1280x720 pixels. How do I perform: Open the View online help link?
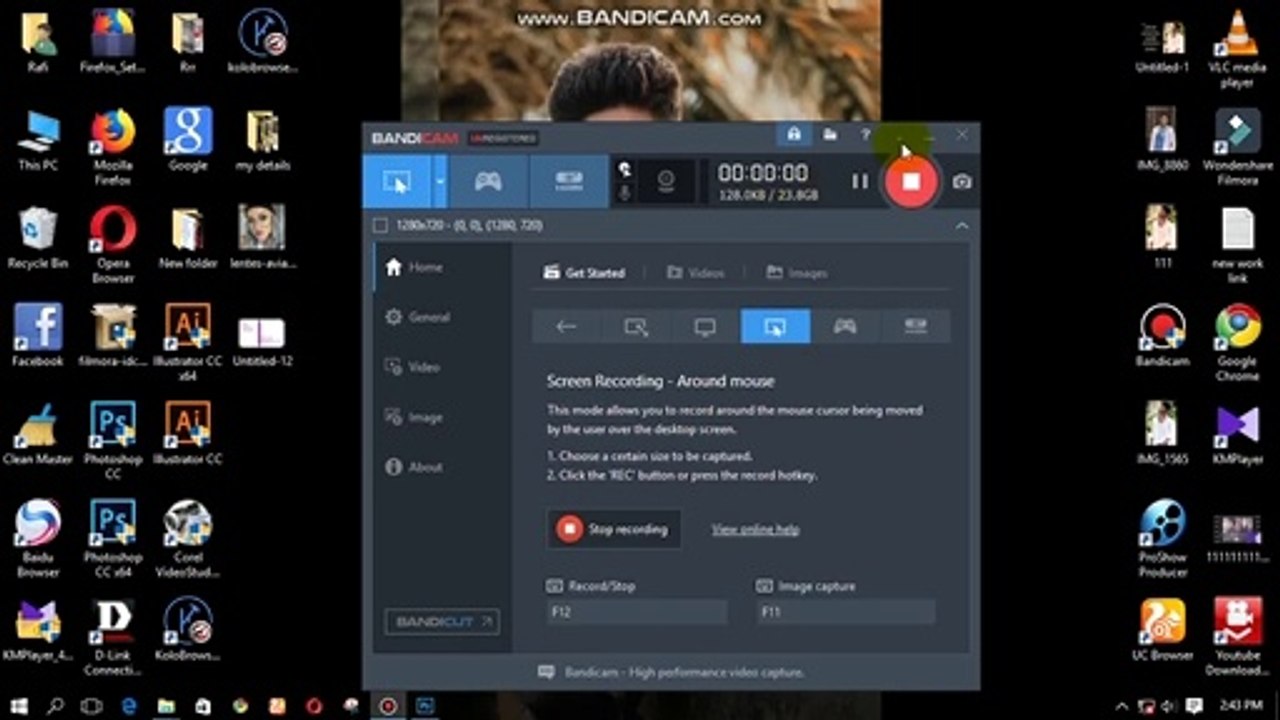tap(755, 529)
